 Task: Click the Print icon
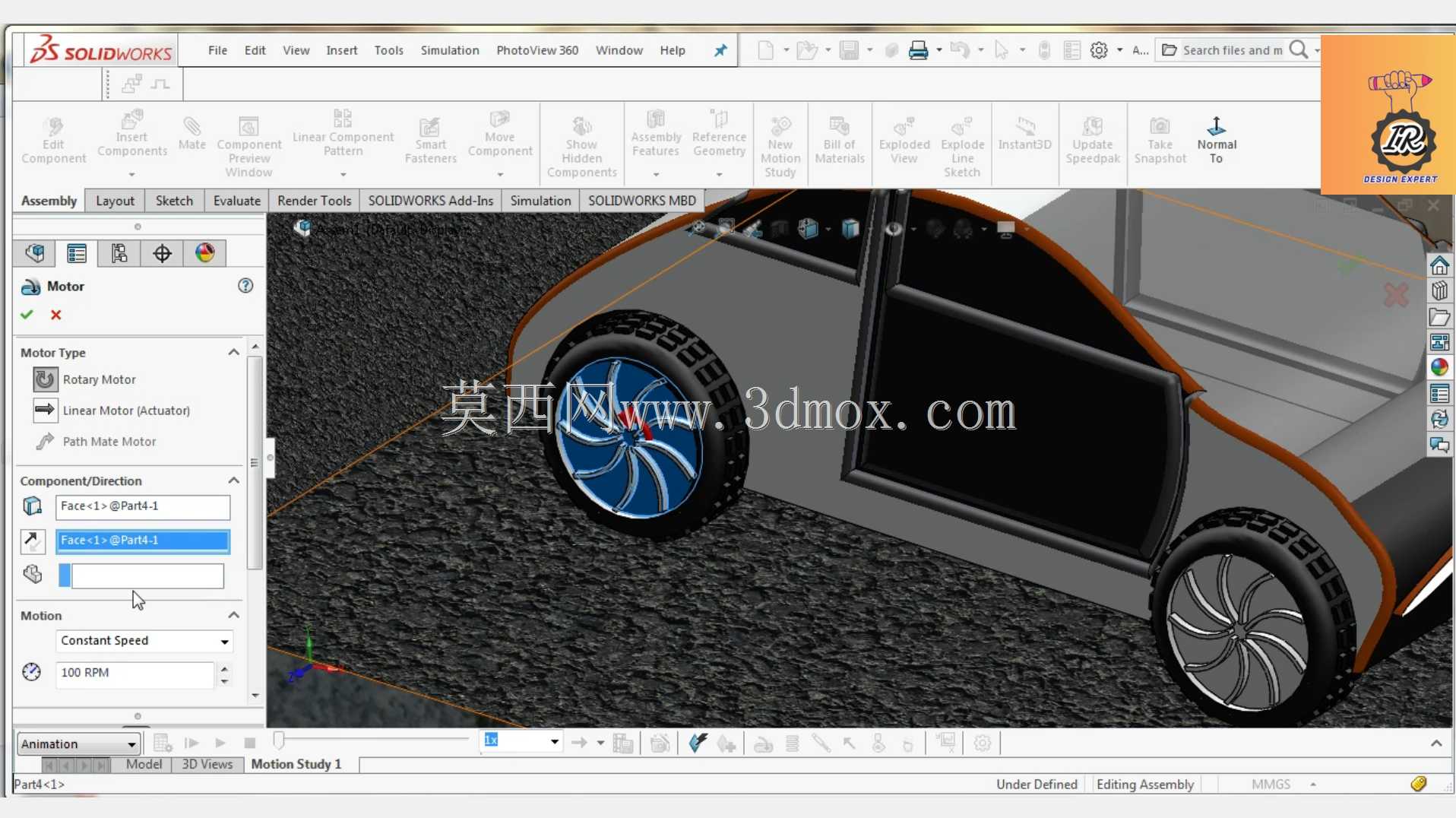tap(918, 50)
